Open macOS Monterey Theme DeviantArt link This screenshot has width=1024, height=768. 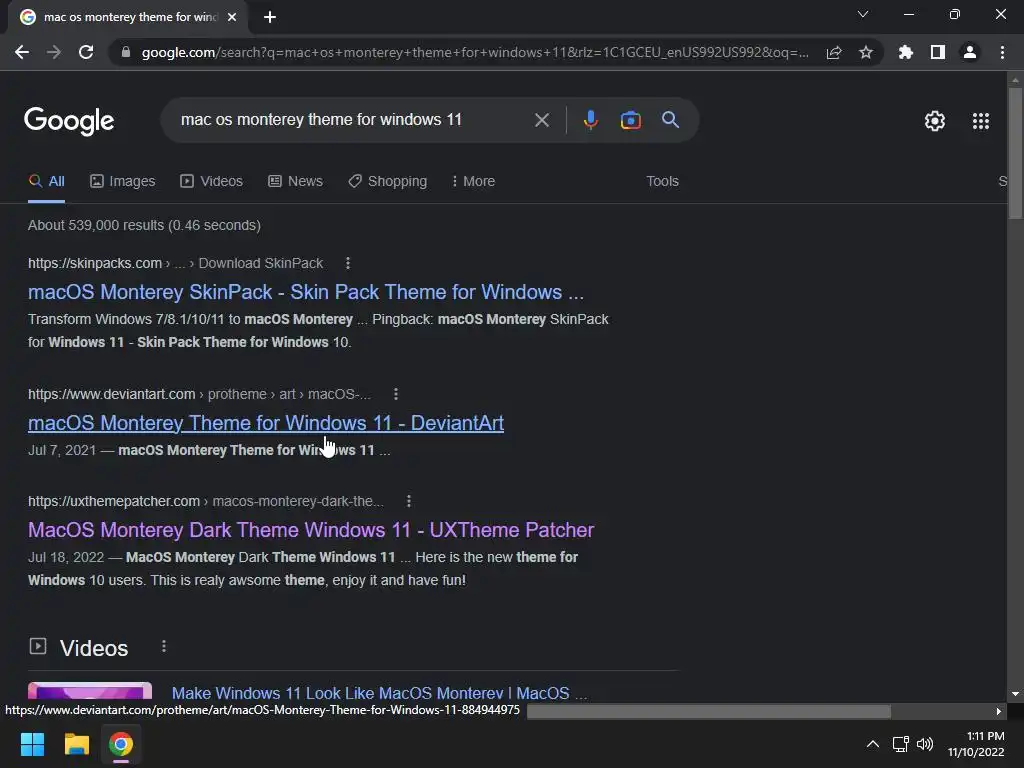click(266, 423)
